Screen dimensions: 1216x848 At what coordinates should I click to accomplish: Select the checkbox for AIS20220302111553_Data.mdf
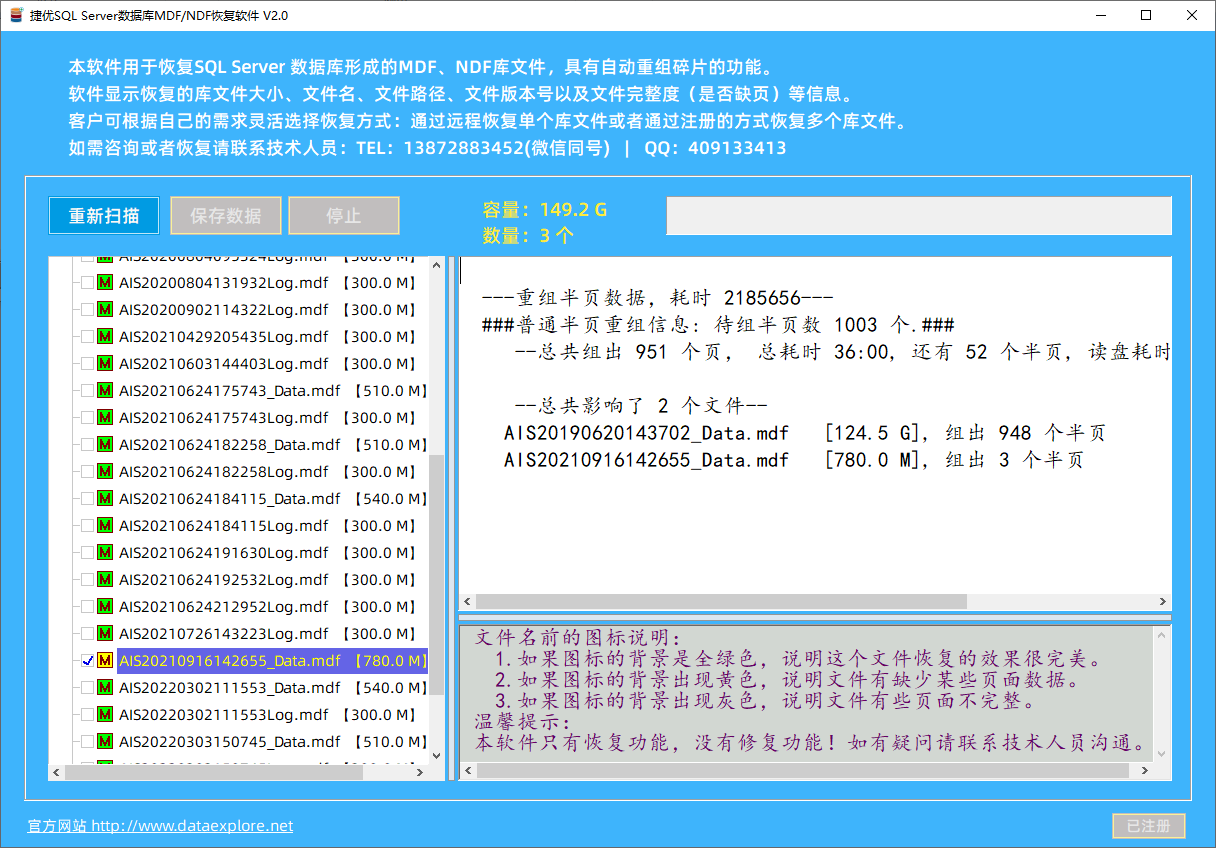click(87, 688)
